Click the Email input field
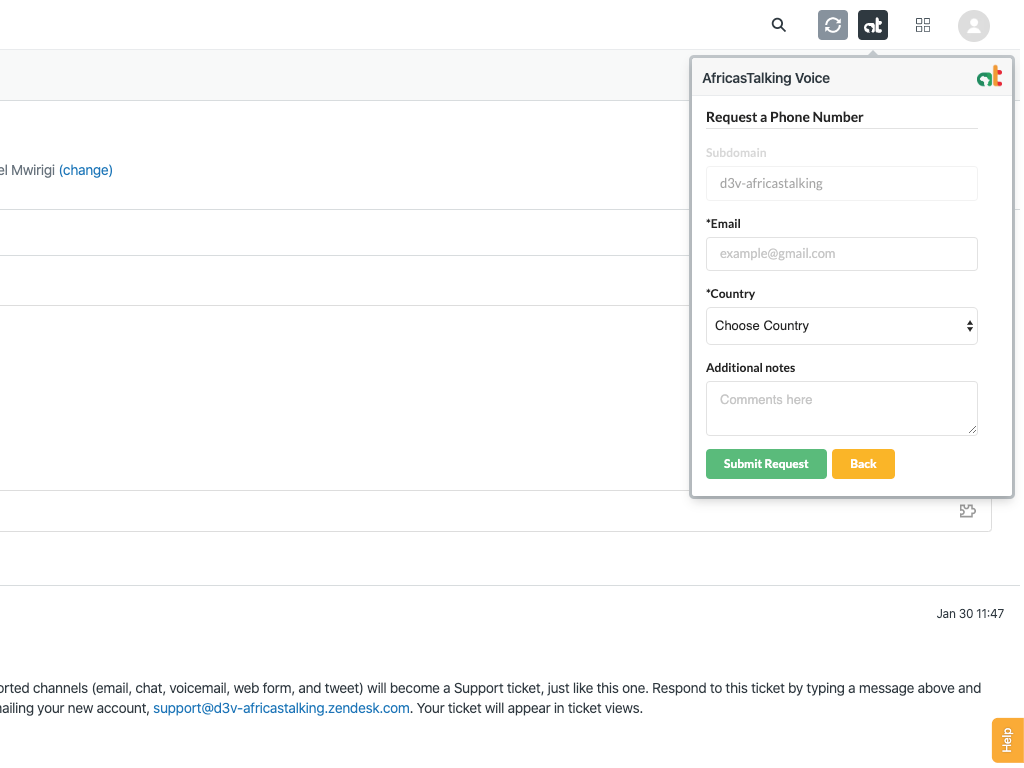 (841, 254)
